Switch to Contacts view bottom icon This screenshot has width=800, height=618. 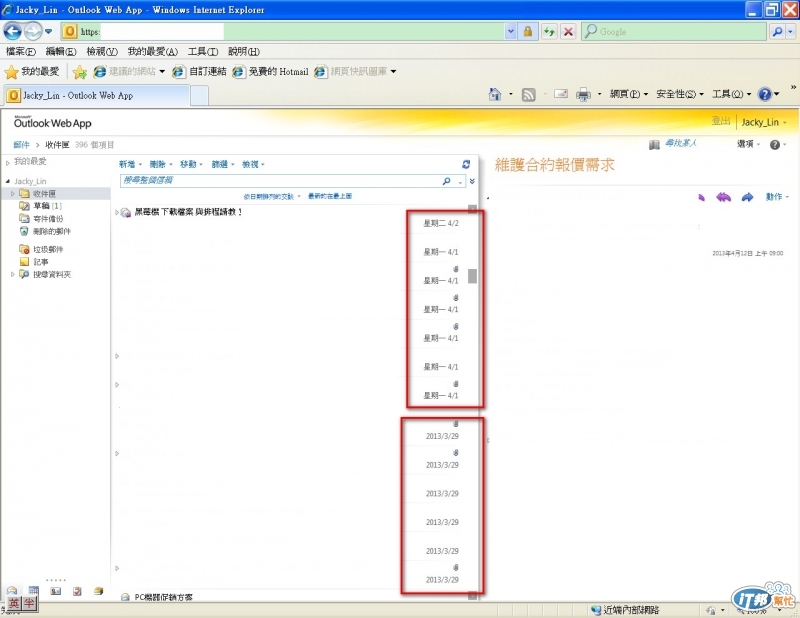coord(56,591)
